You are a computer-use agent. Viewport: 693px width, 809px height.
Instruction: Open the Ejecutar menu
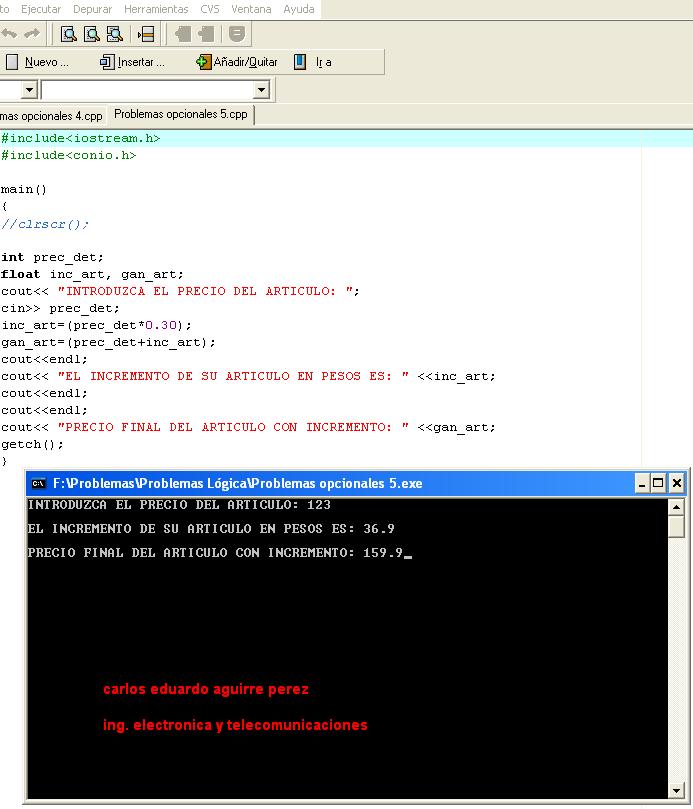tap(41, 9)
